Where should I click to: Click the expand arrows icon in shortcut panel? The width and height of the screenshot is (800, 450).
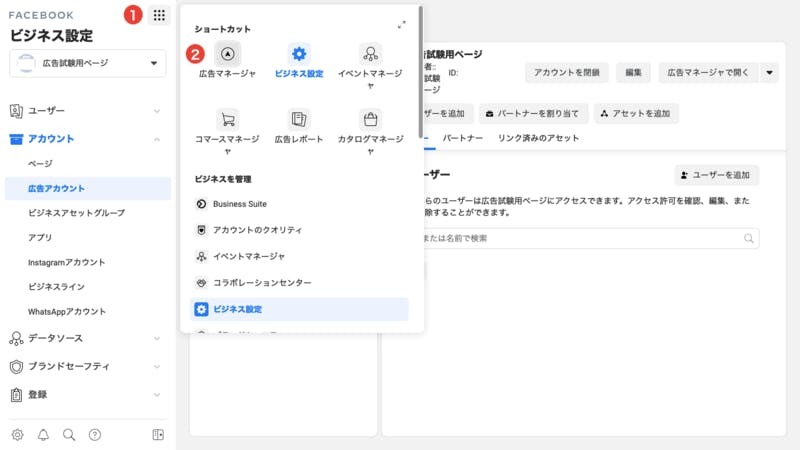402,24
